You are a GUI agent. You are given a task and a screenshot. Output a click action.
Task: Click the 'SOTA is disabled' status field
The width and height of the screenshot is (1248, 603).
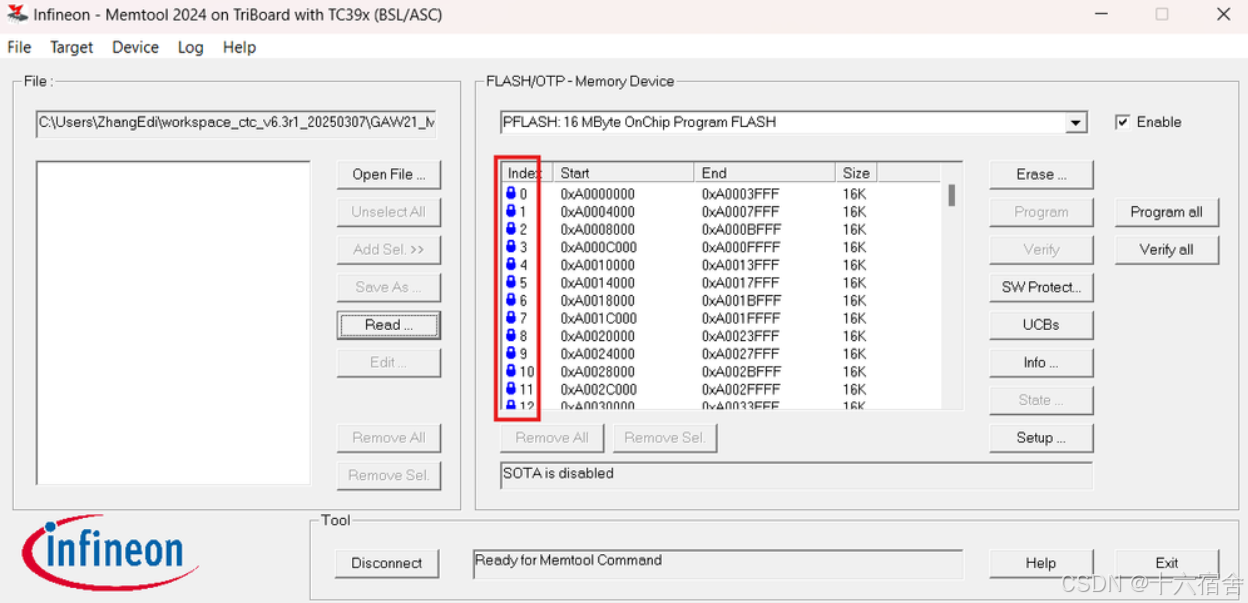click(x=797, y=474)
